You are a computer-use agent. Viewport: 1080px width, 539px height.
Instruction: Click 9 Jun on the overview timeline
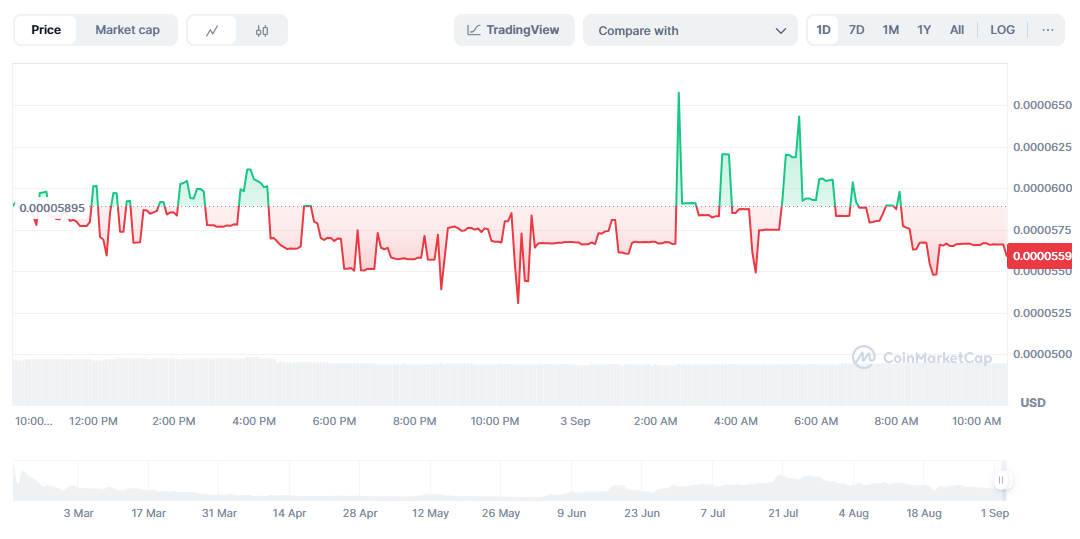(571, 514)
